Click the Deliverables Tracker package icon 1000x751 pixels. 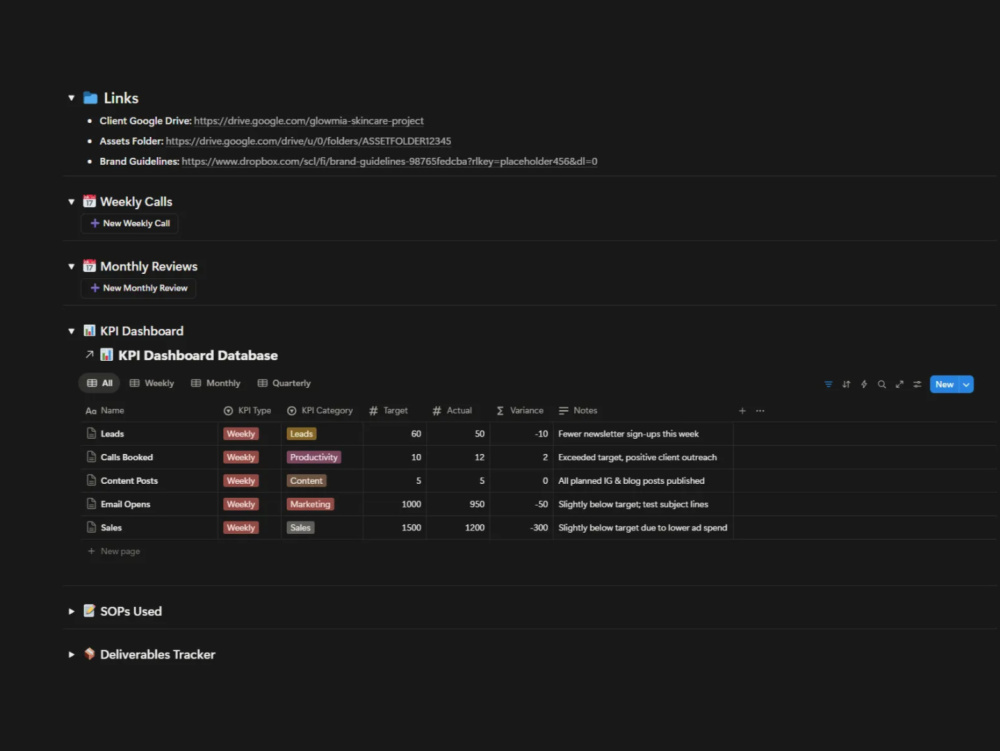click(89, 654)
